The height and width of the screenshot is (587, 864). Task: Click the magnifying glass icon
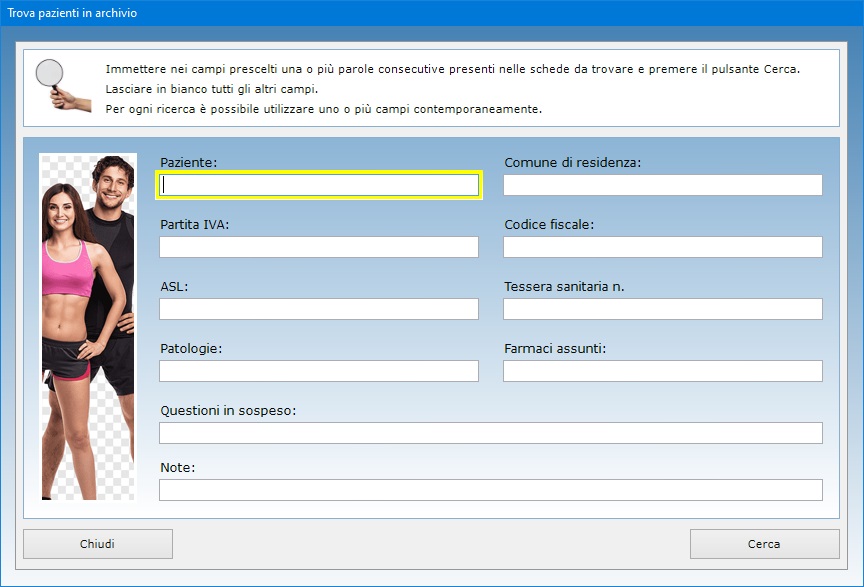(x=54, y=84)
